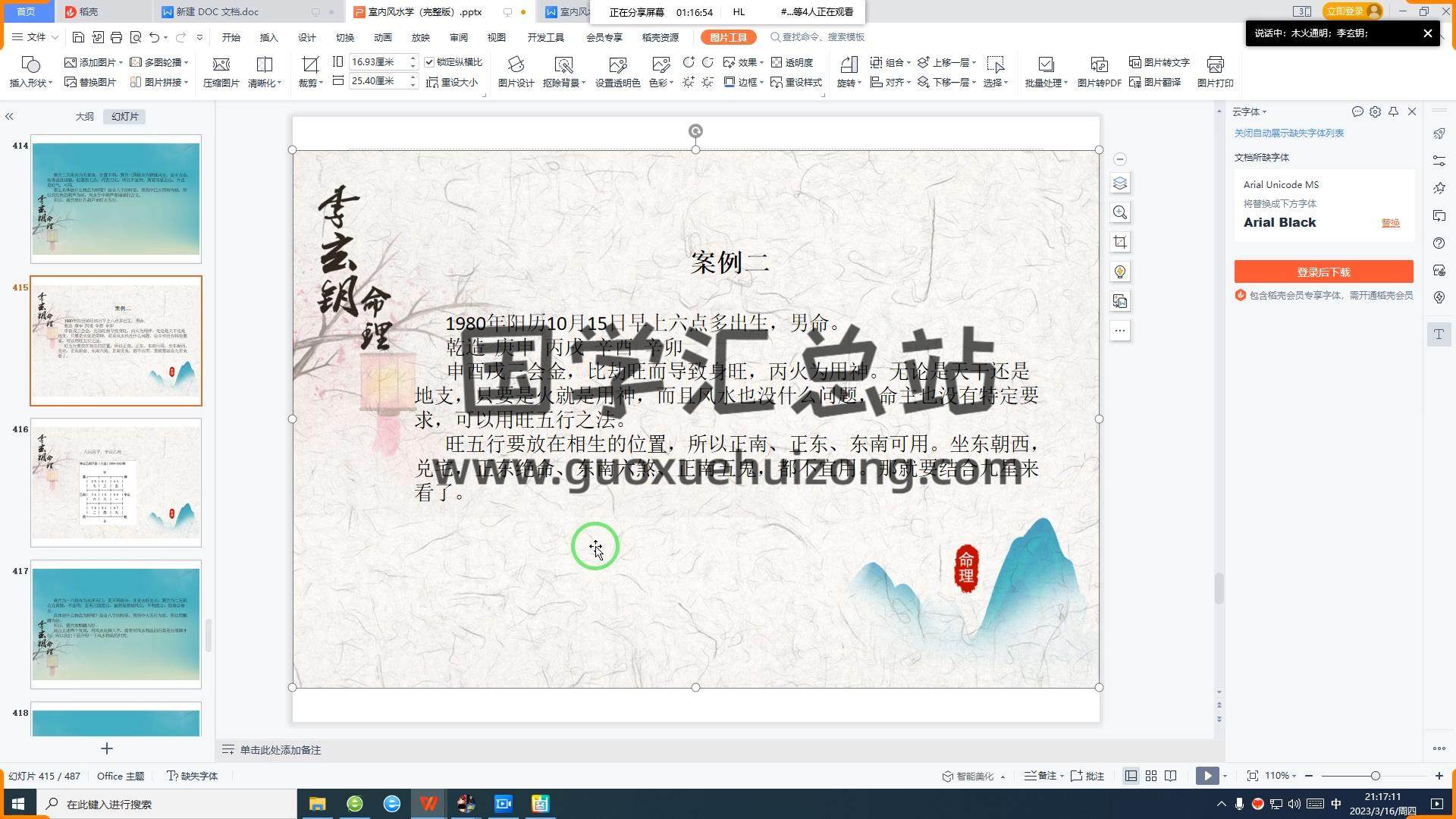The height and width of the screenshot is (819, 1456).
Task: Click the layers icon beside the slide
Action: click(x=1120, y=184)
